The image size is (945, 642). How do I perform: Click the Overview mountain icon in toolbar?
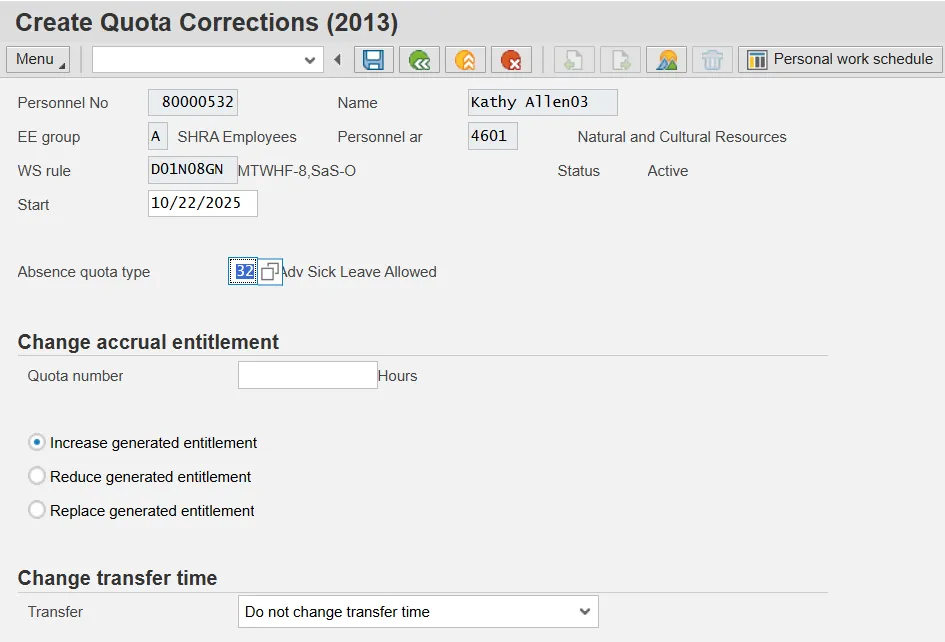pyautogui.click(x=666, y=60)
